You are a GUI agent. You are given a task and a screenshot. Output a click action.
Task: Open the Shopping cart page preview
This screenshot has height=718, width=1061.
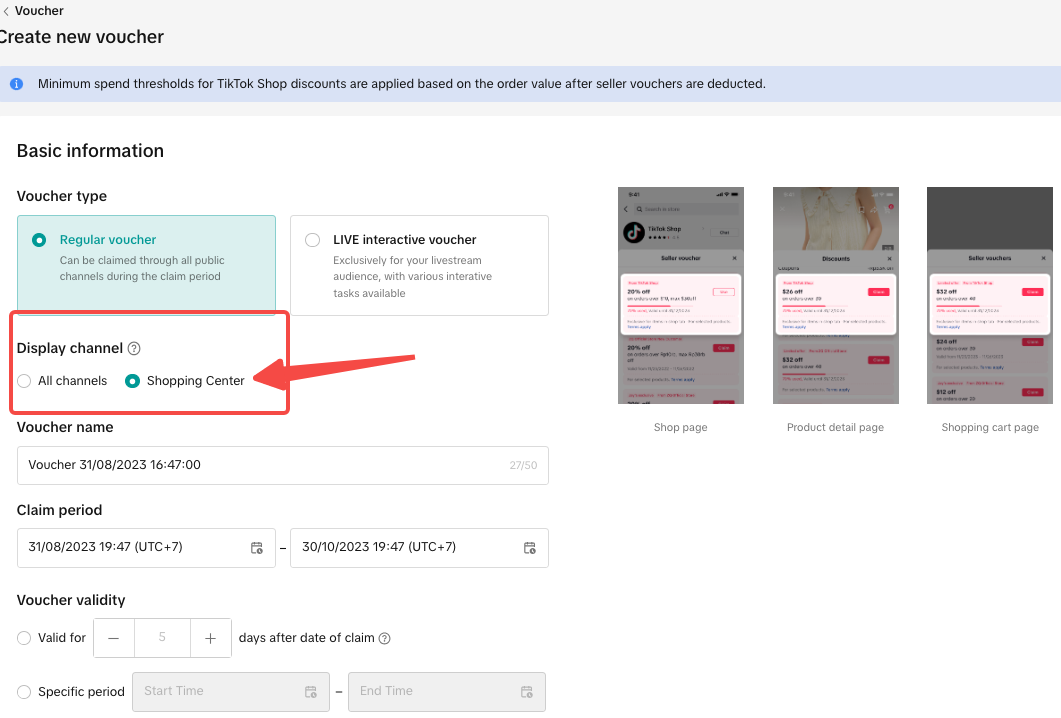click(989, 295)
